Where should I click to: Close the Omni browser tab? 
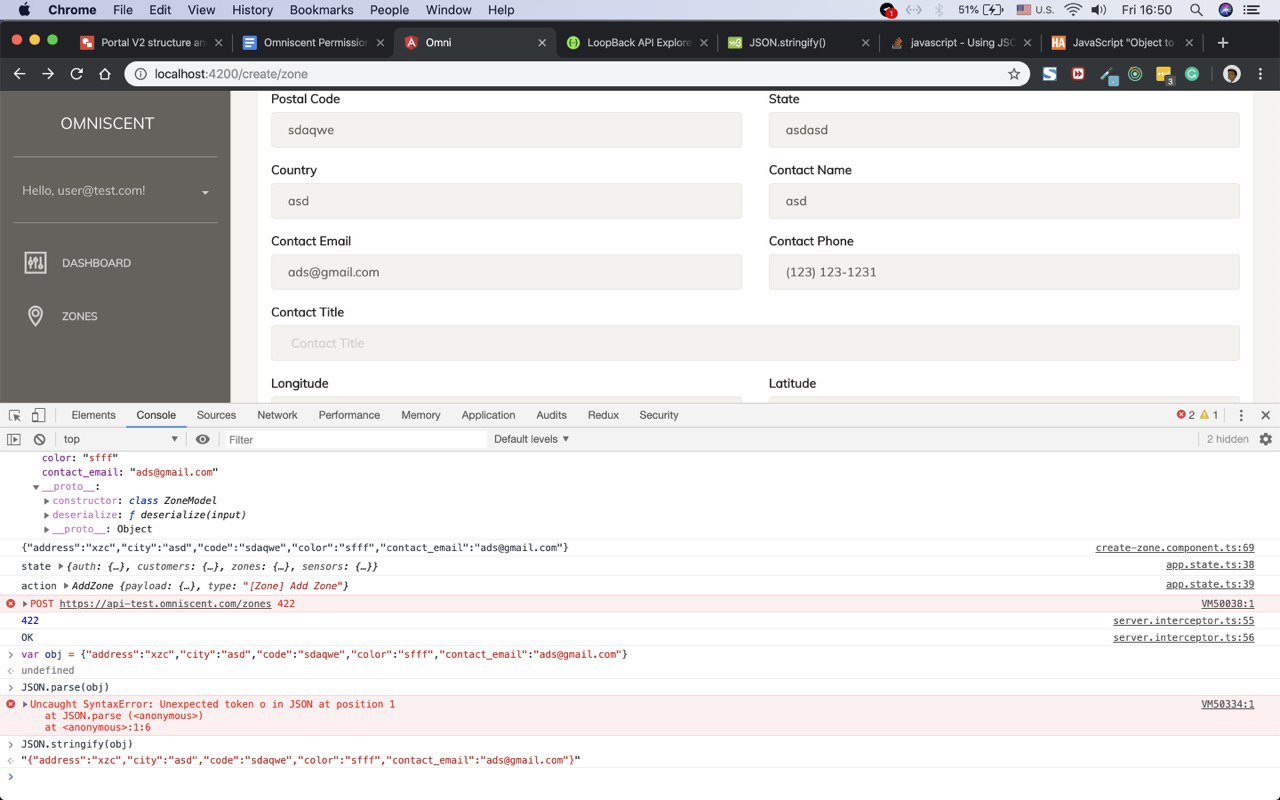[x=543, y=43]
